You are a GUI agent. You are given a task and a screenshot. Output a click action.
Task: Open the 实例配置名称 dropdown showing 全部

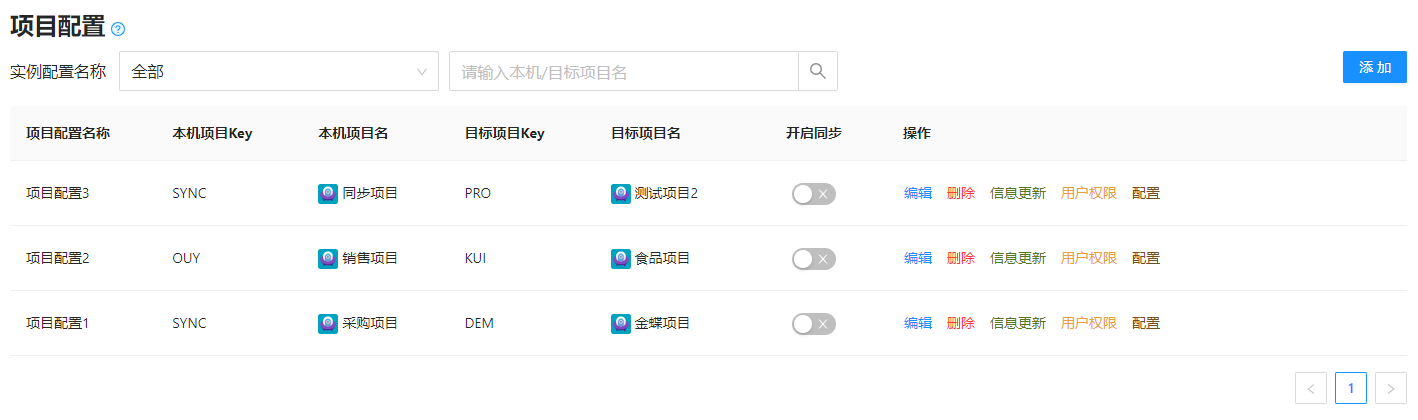click(x=278, y=71)
